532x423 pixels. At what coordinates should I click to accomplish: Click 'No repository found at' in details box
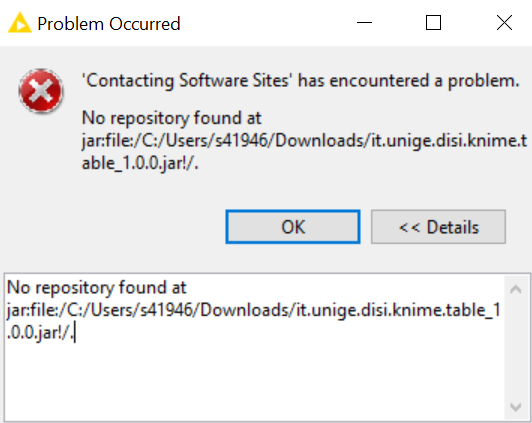(97, 288)
